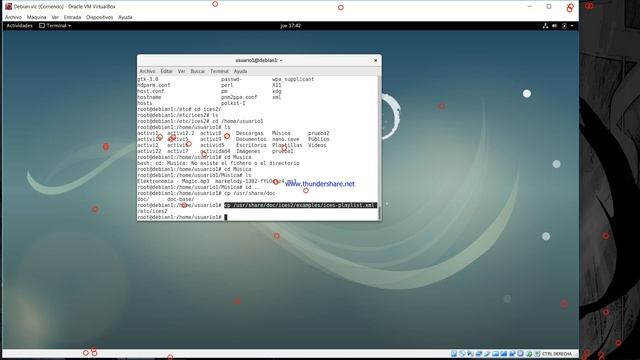This screenshot has height=360, width=640.
Task: Open GNOME Actividades overview
Action: coord(20,26)
